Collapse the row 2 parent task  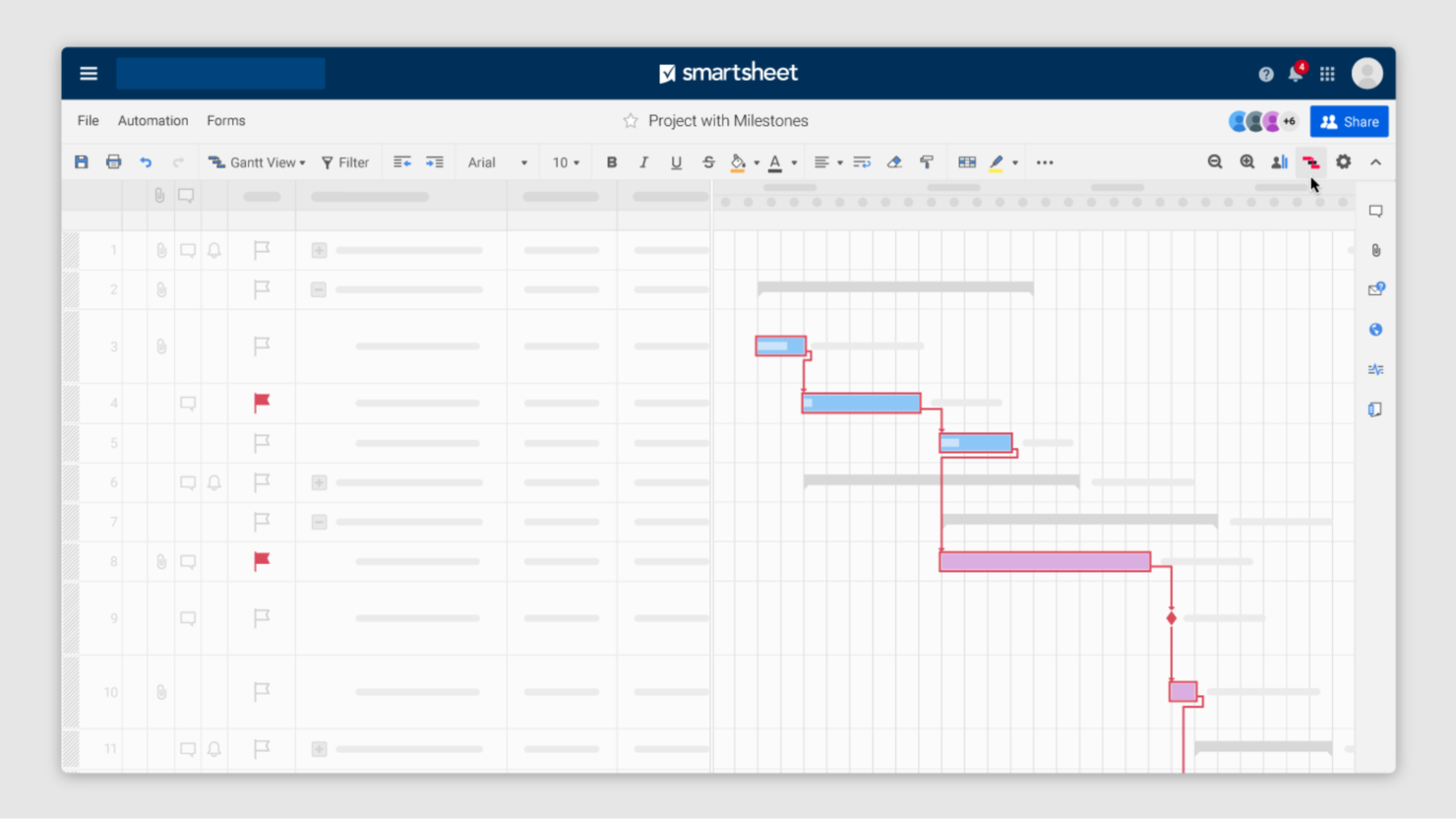(x=319, y=289)
